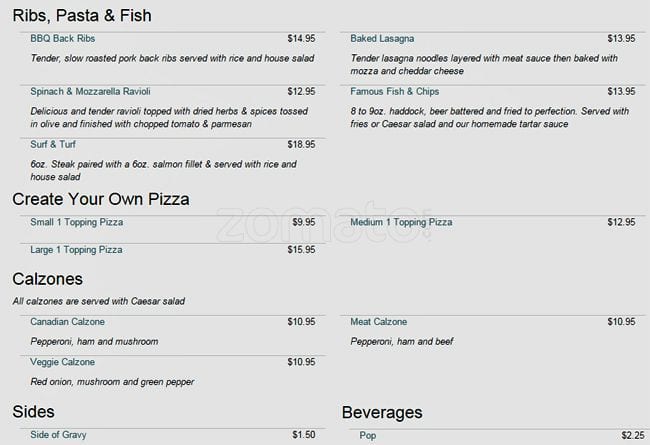This screenshot has height=445, width=650.
Task: Click the Create Your Own Pizza heading
Action: 100,199
